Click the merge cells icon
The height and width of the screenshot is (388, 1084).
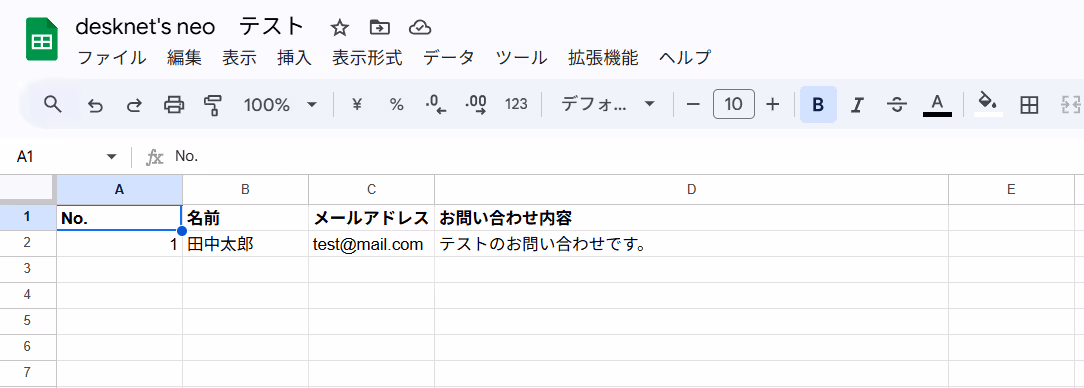1071,105
